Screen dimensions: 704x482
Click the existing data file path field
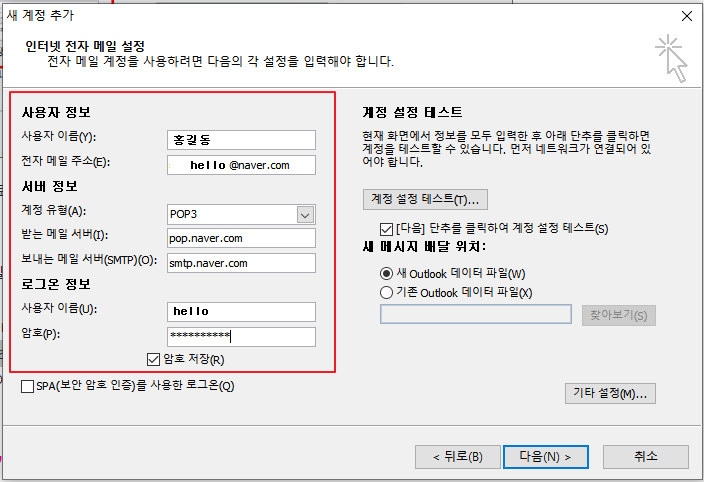(x=475, y=314)
